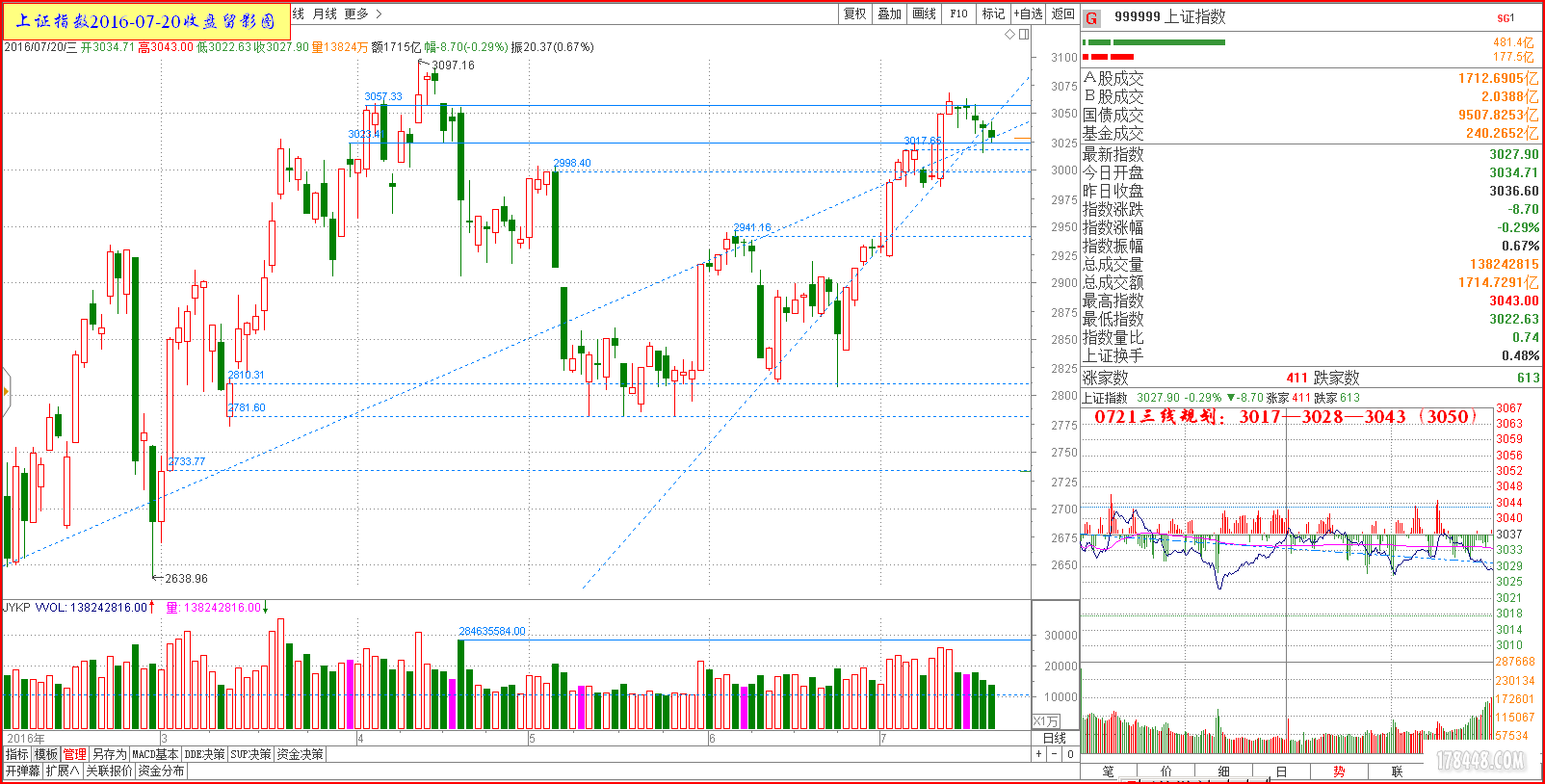
Task: Click 另存为 save-as tab
Action: point(109,754)
